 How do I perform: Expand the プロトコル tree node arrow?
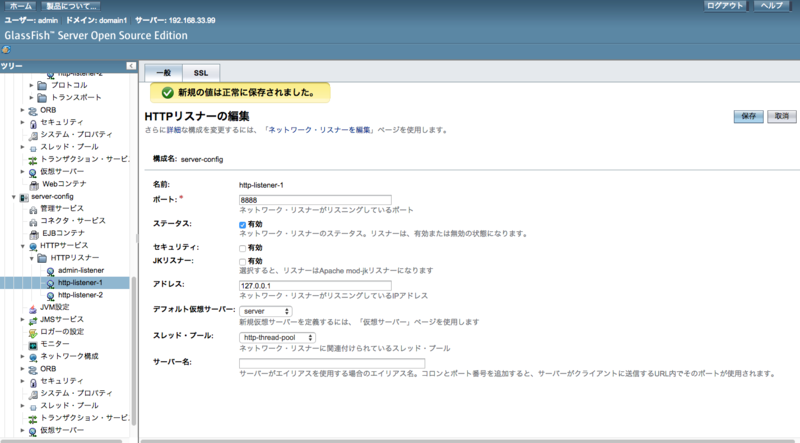pos(32,85)
